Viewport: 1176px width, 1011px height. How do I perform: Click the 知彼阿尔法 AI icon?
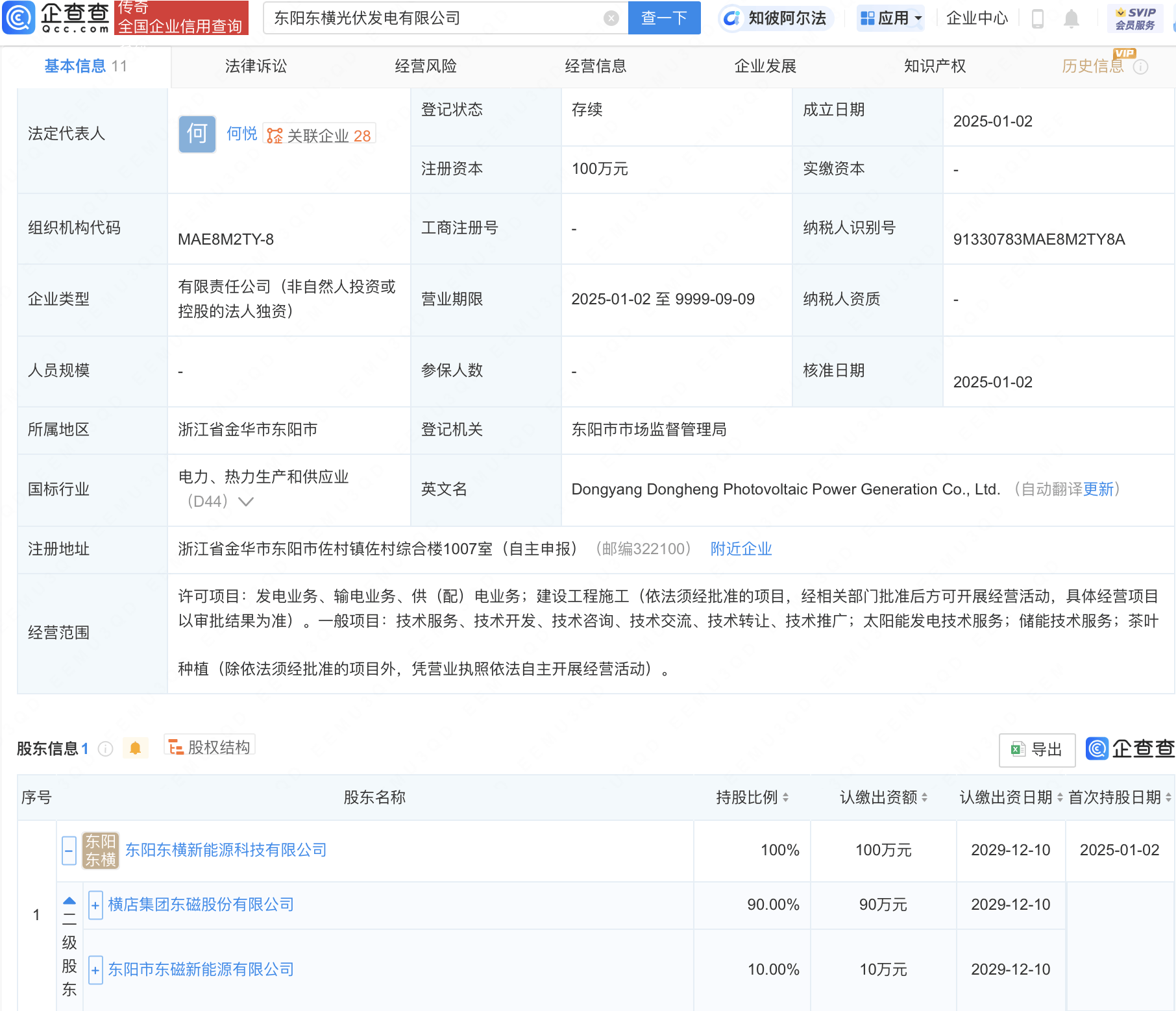coord(731,18)
